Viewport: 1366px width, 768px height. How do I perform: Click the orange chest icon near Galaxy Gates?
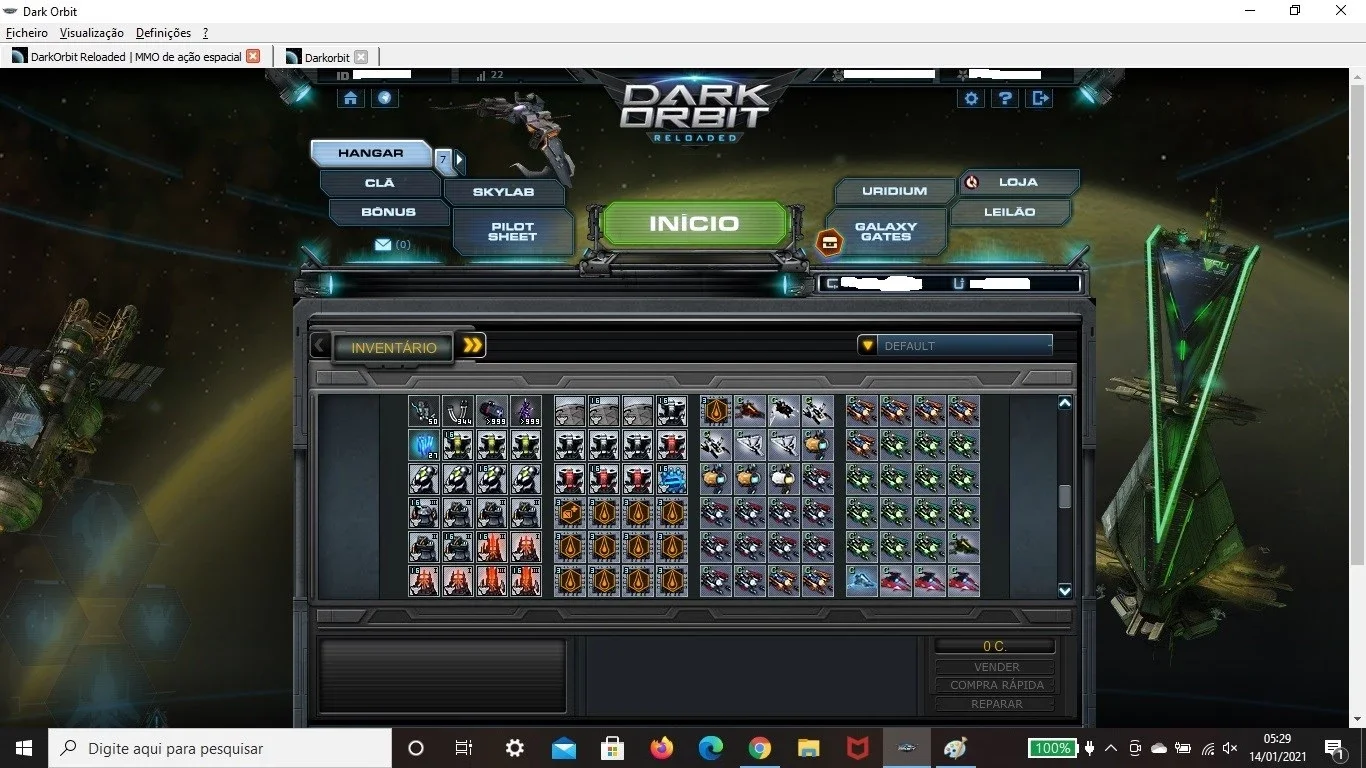pos(829,241)
